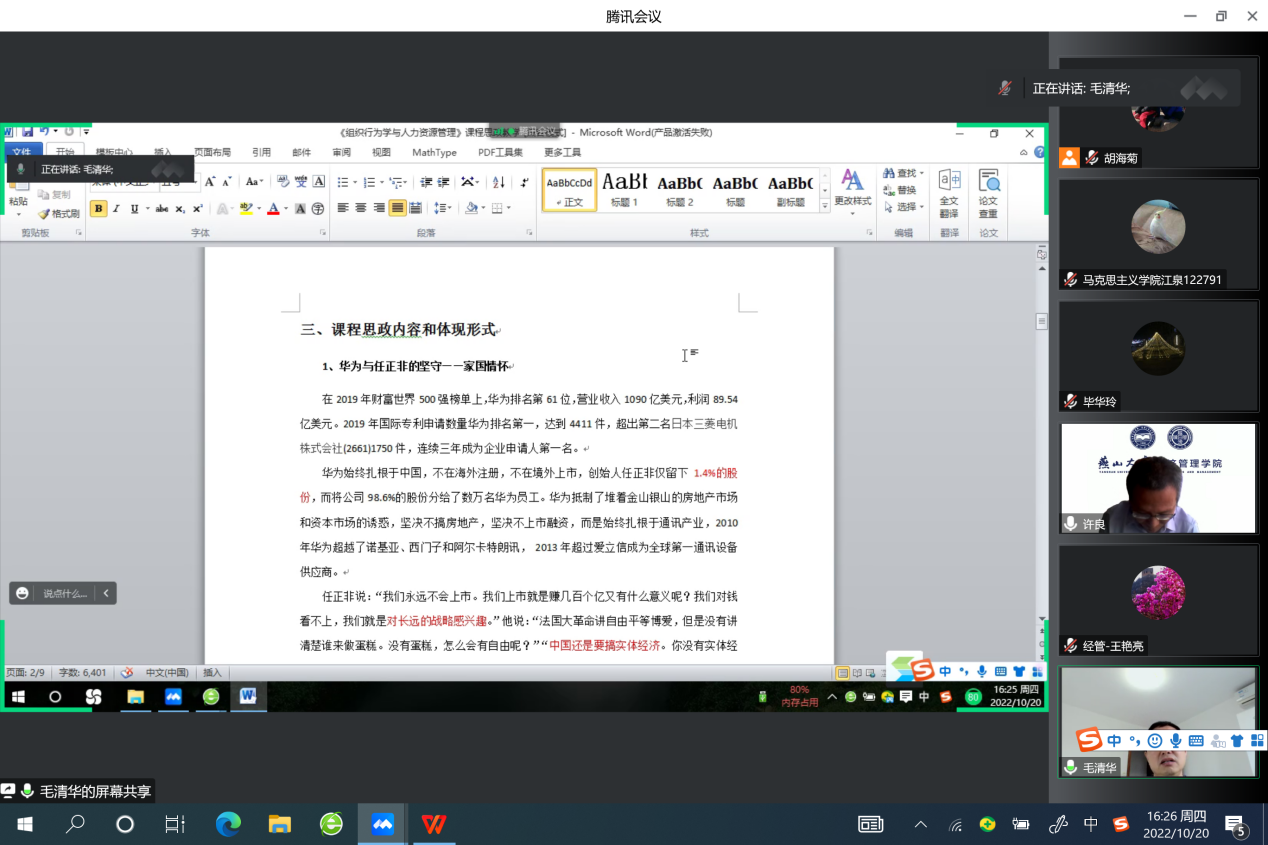This screenshot has width=1268, height=845.
Task: Toggle bold formatting in Word ribbon
Action: pos(98,209)
